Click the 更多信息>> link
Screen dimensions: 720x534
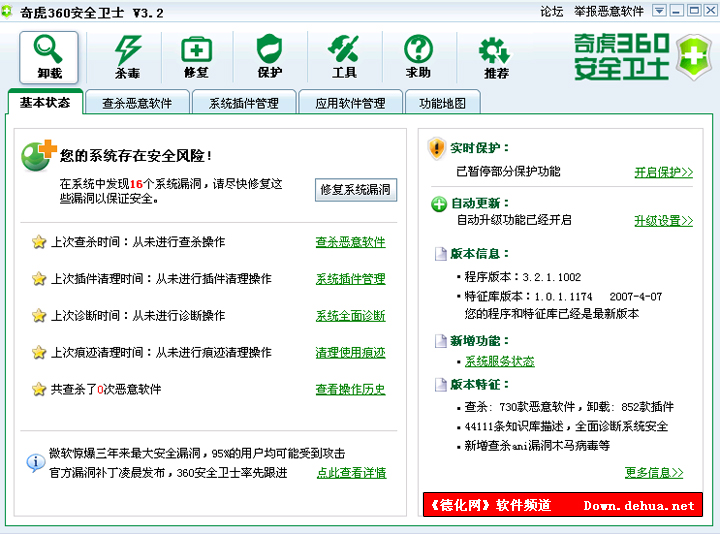pos(654,472)
